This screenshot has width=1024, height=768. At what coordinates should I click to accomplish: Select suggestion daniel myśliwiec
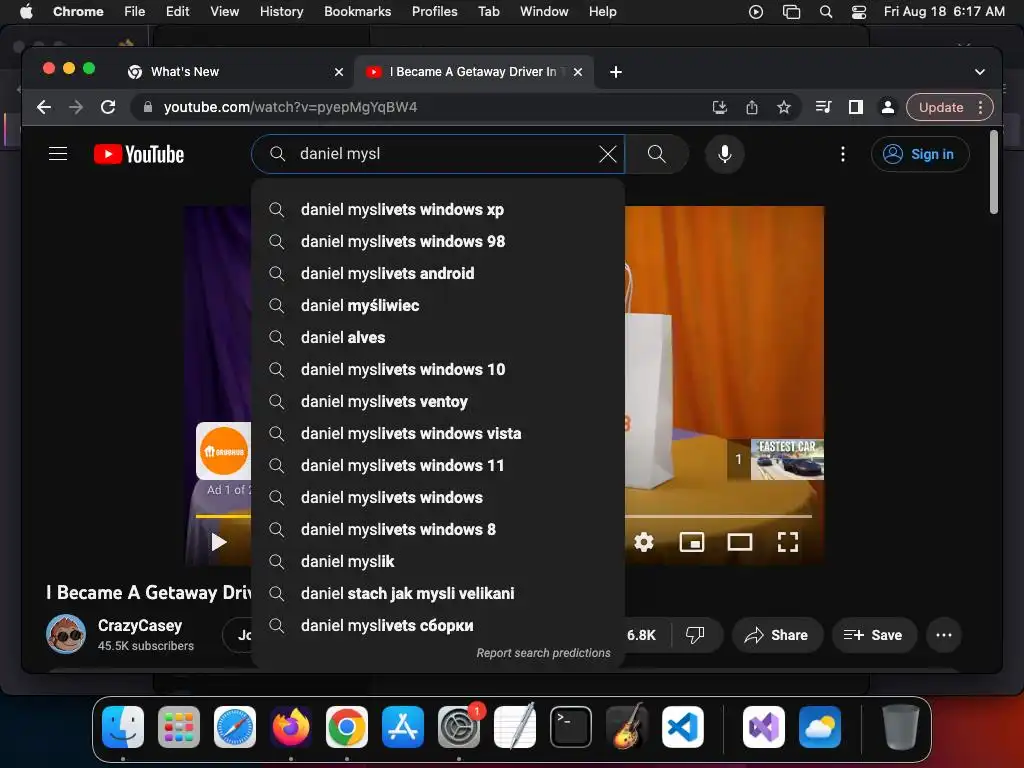click(438, 306)
